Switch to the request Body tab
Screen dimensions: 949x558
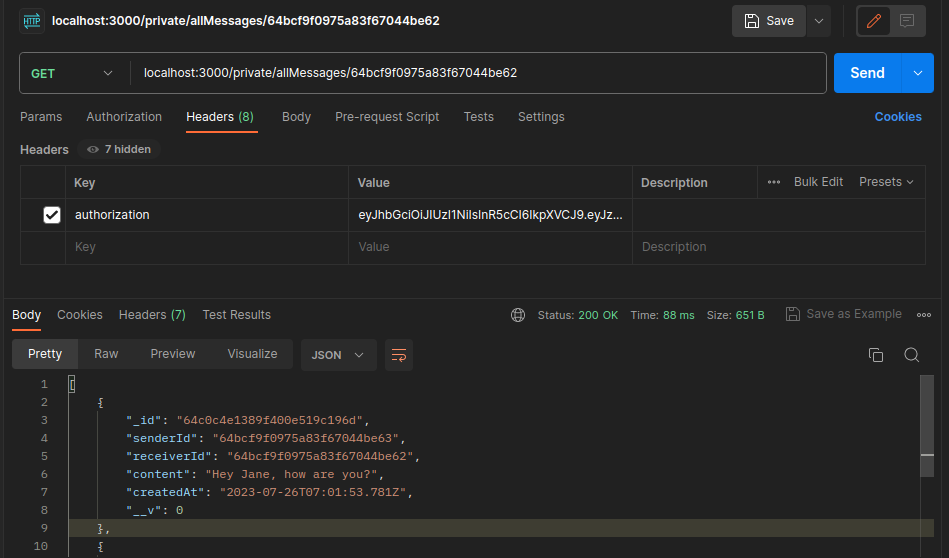(297, 117)
